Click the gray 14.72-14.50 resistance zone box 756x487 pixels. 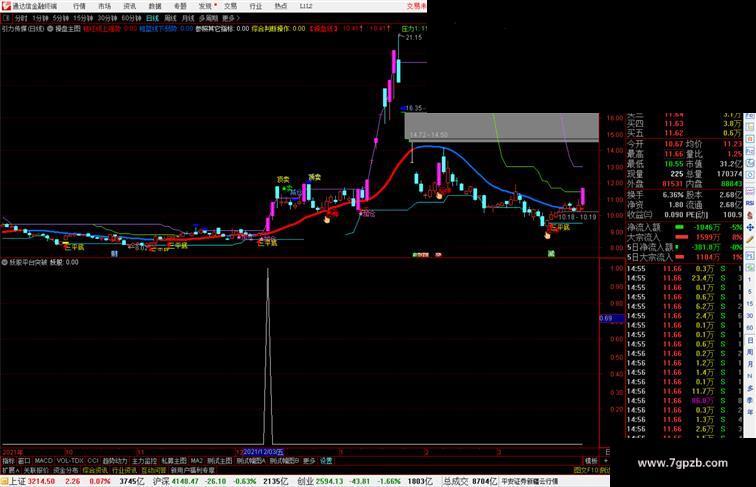tap(501, 127)
